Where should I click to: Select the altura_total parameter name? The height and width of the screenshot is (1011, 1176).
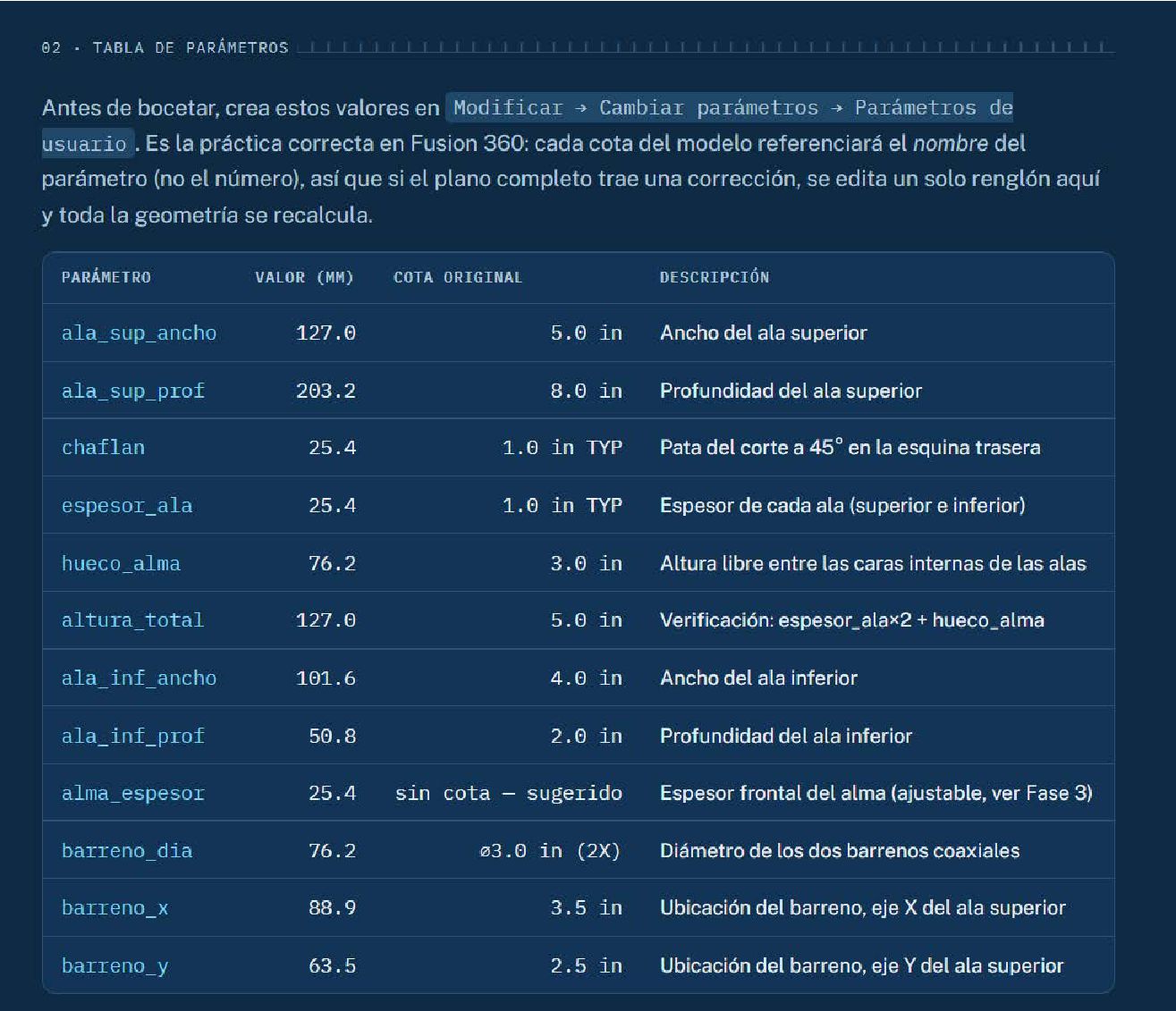coord(132,619)
